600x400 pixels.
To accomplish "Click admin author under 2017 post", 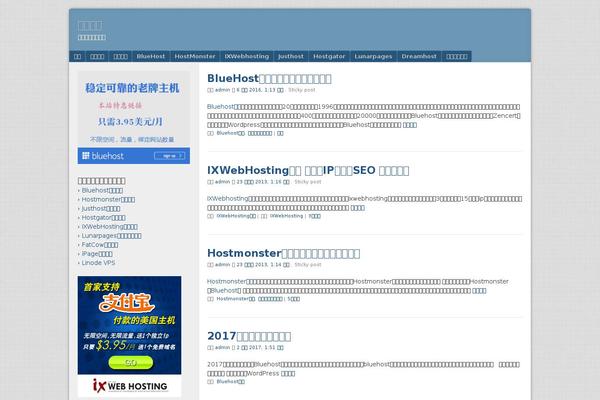I will coord(222,348).
